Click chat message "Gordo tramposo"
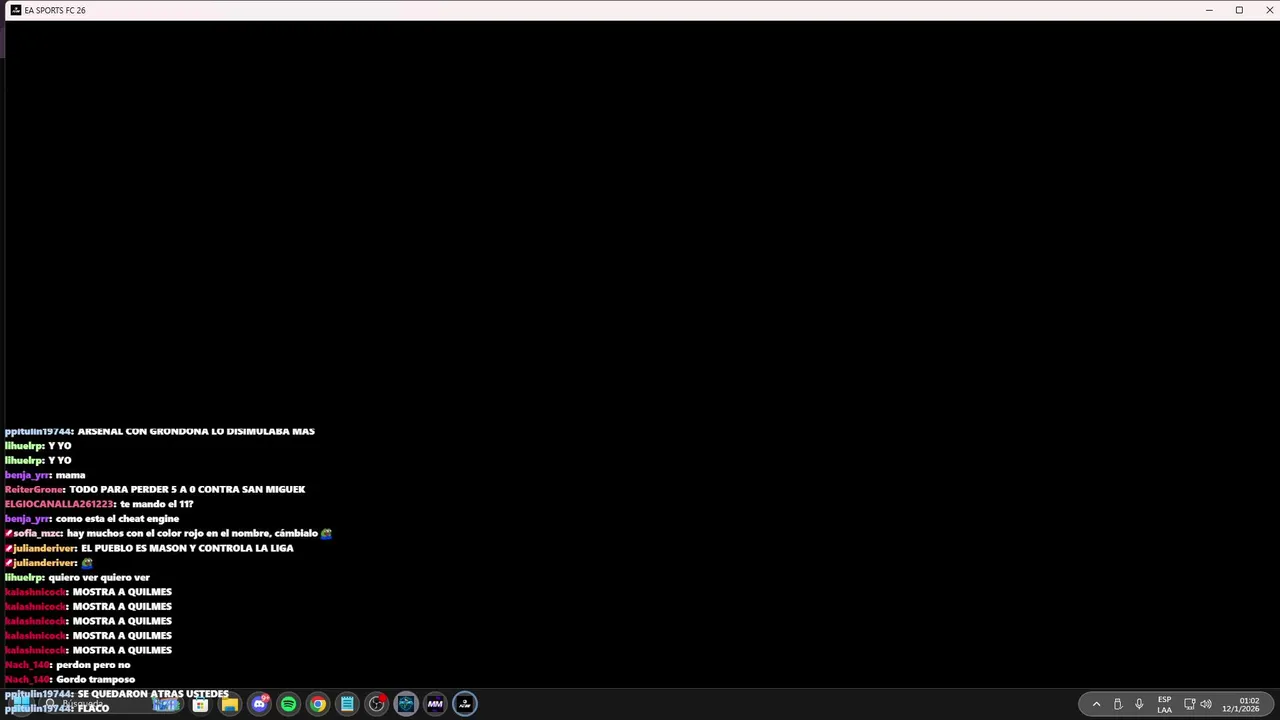 (95, 679)
